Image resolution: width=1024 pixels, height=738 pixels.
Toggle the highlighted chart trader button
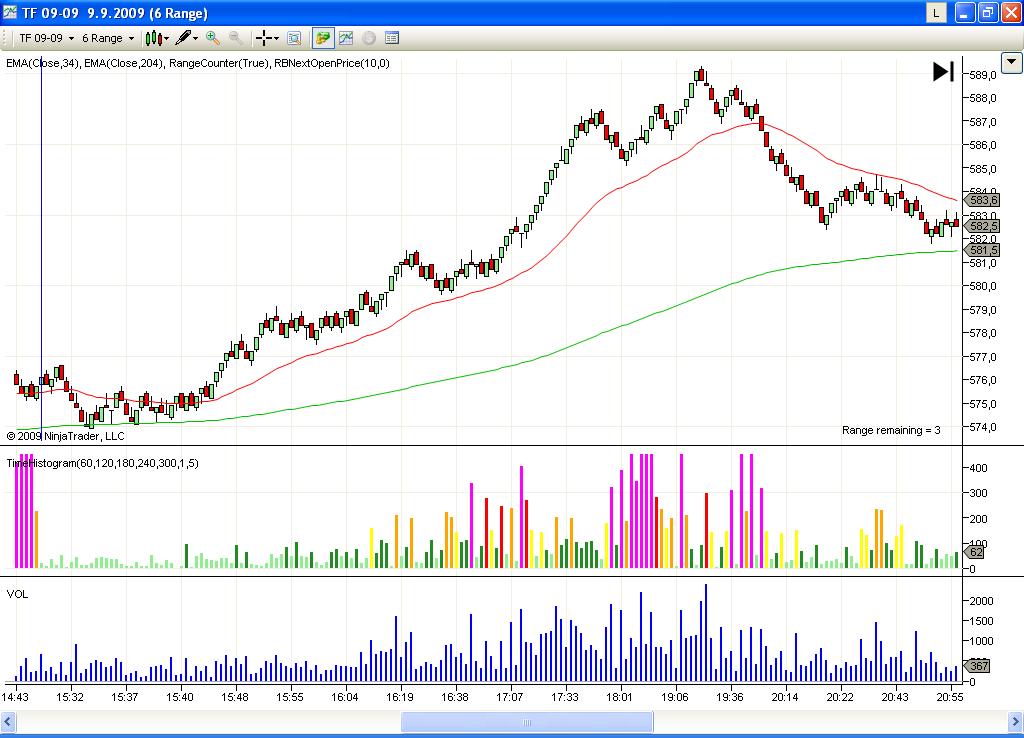pyautogui.click(x=322, y=38)
